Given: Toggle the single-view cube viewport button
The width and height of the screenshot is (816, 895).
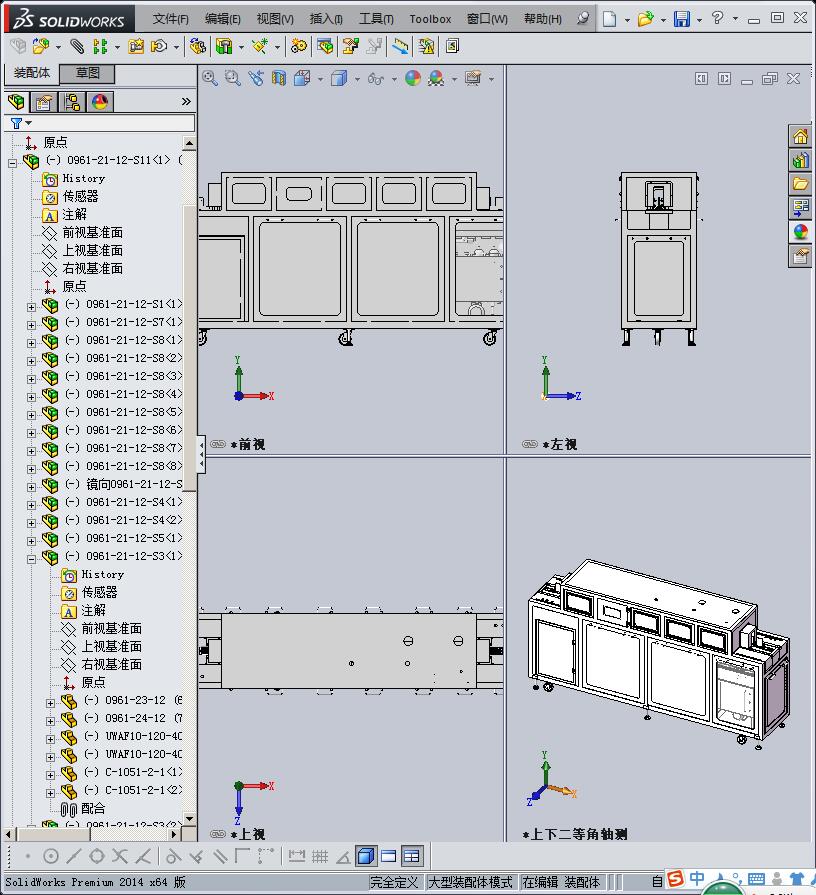Looking at the screenshot, I should 365,856.
